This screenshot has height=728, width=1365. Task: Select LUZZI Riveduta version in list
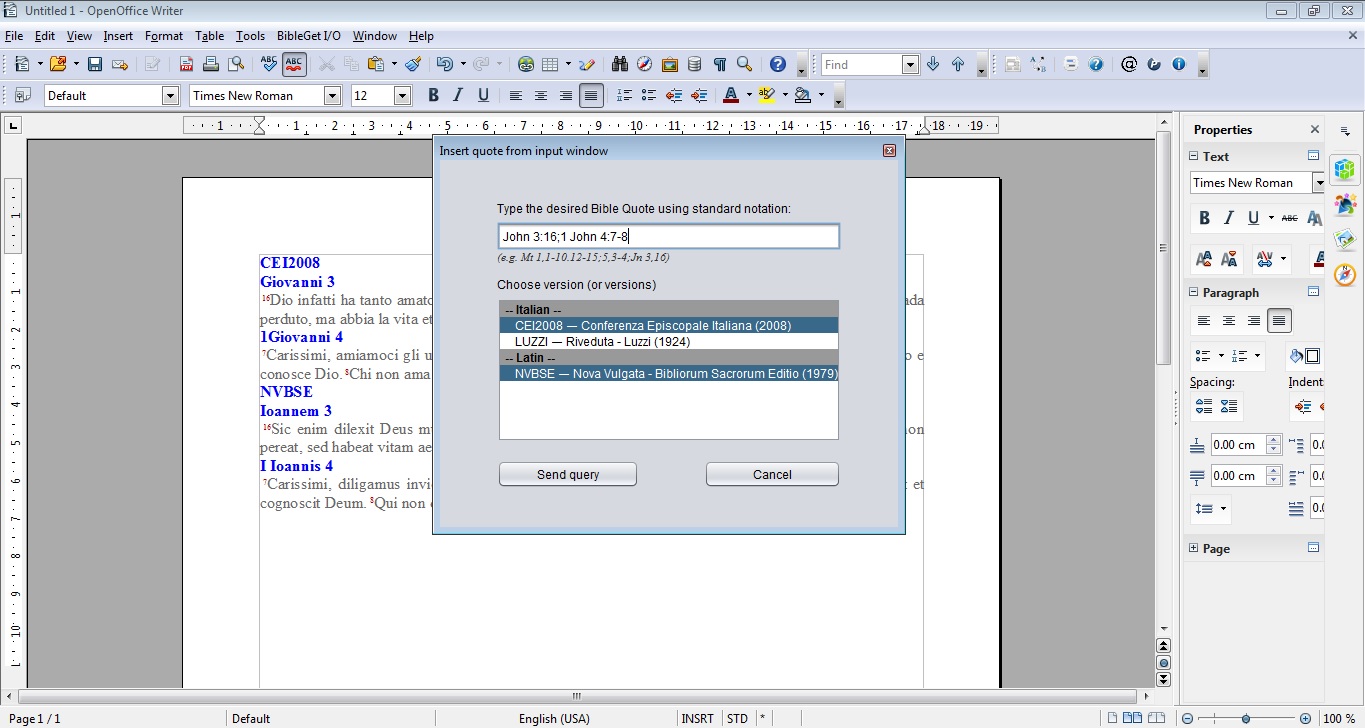coord(669,341)
